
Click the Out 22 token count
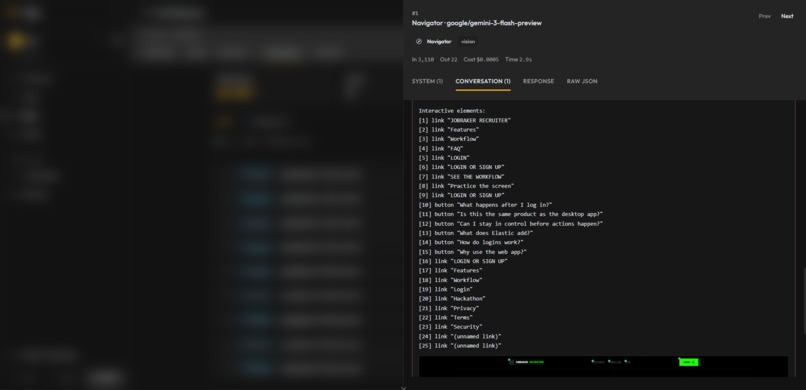[448, 60]
